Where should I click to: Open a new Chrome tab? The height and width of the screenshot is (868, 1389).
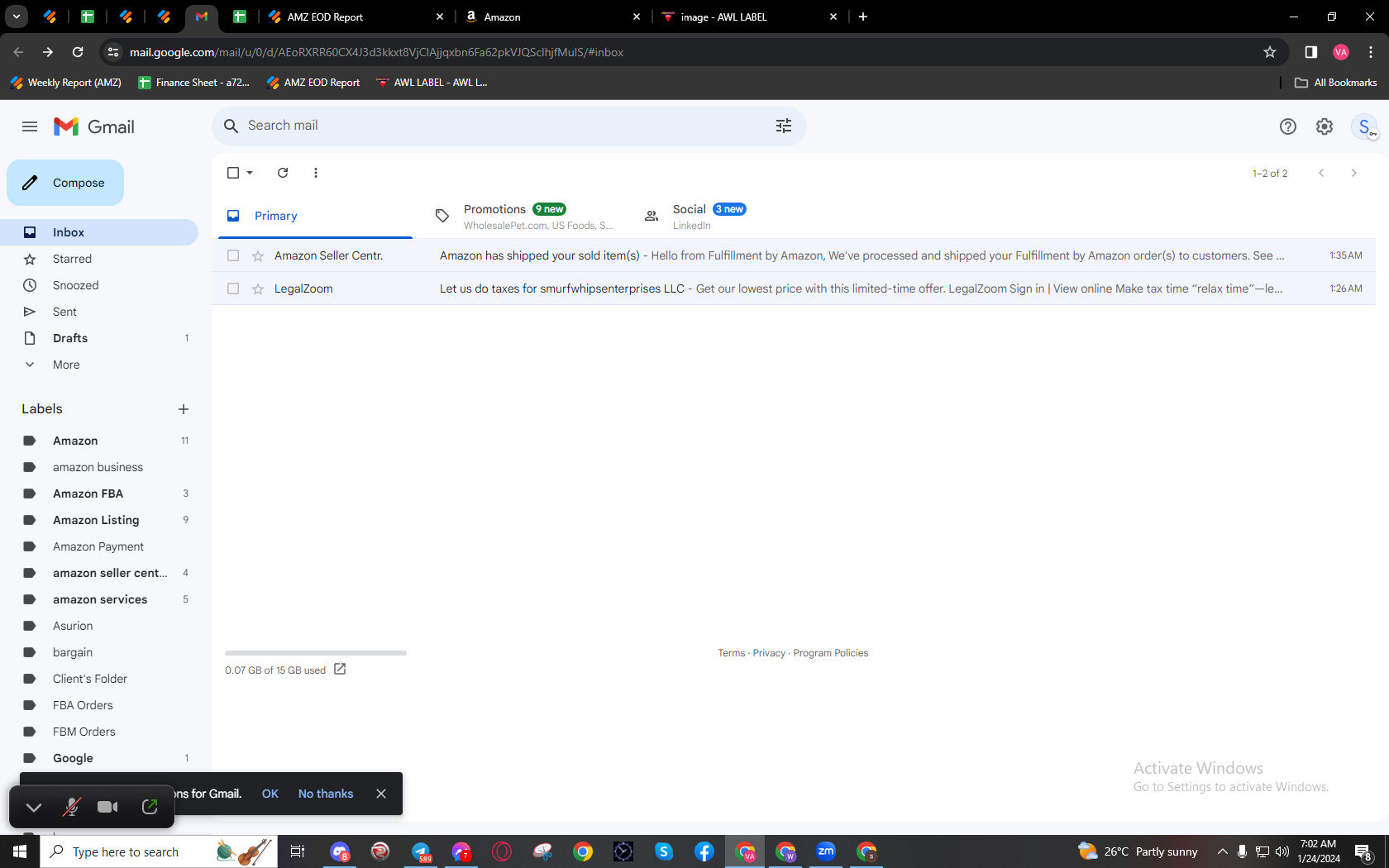(x=863, y=17)
